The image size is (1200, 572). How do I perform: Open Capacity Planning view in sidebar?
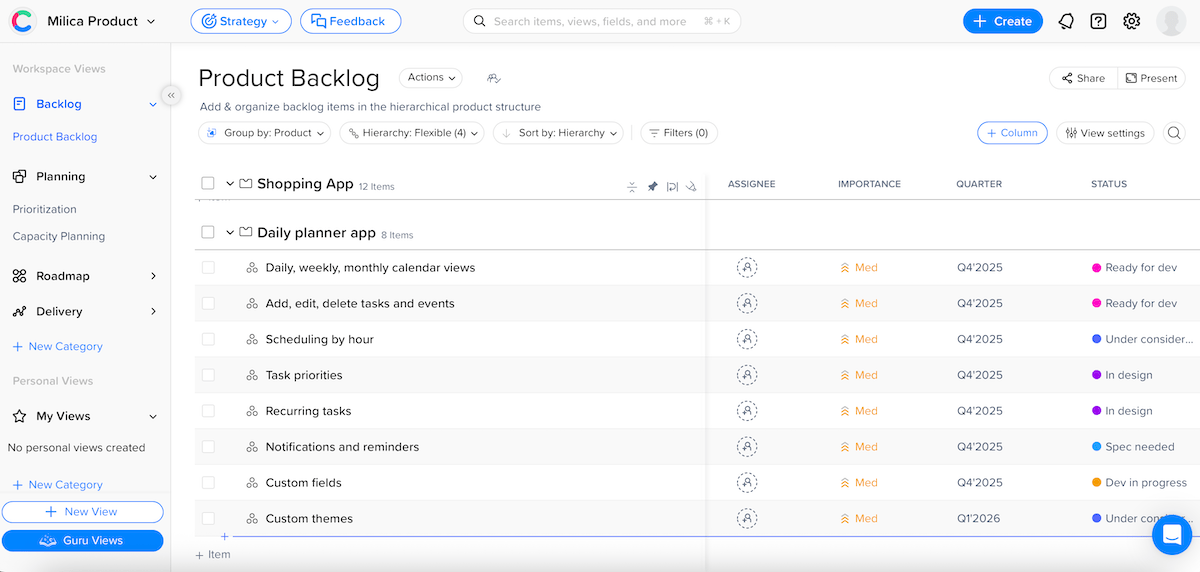(59, 237)
